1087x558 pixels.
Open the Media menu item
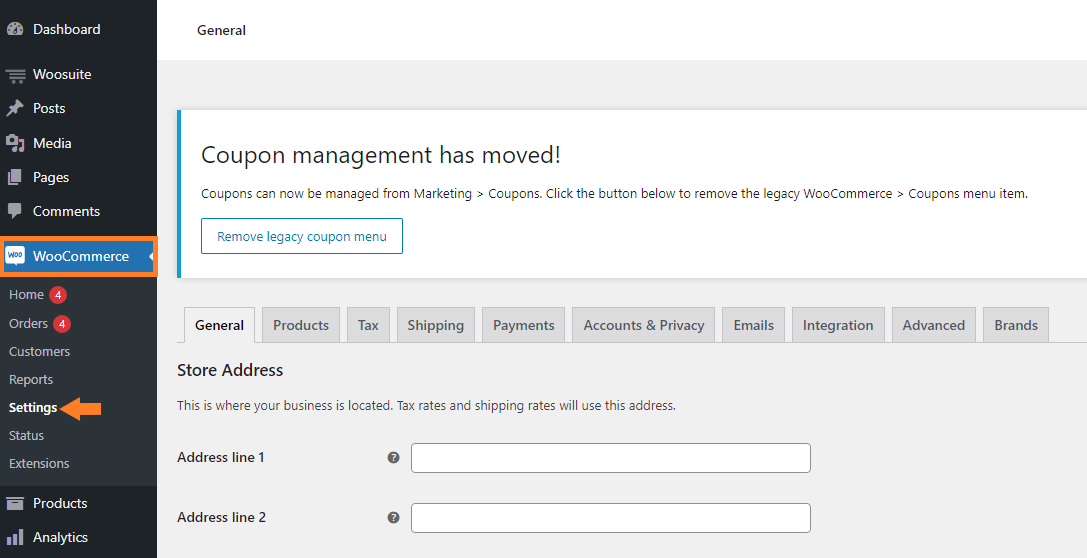[52, 143]
